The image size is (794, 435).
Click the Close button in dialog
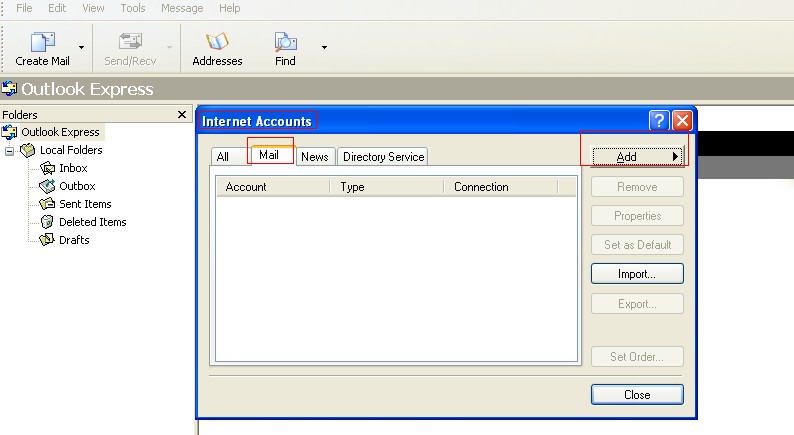(x=636, y=395)
